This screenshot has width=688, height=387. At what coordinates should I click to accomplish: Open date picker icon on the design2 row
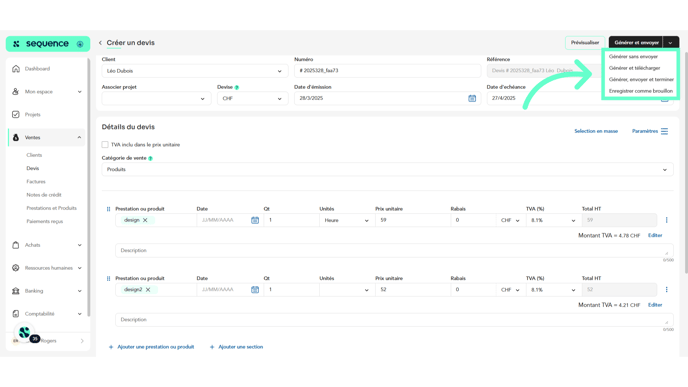[x=255, y=290]
